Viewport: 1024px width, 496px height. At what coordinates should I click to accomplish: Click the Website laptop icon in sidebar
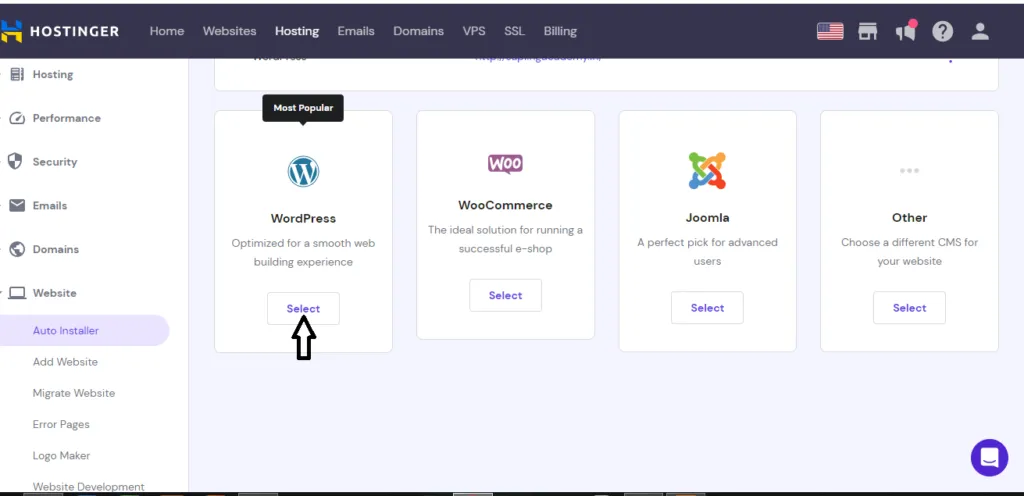(17, 293)
